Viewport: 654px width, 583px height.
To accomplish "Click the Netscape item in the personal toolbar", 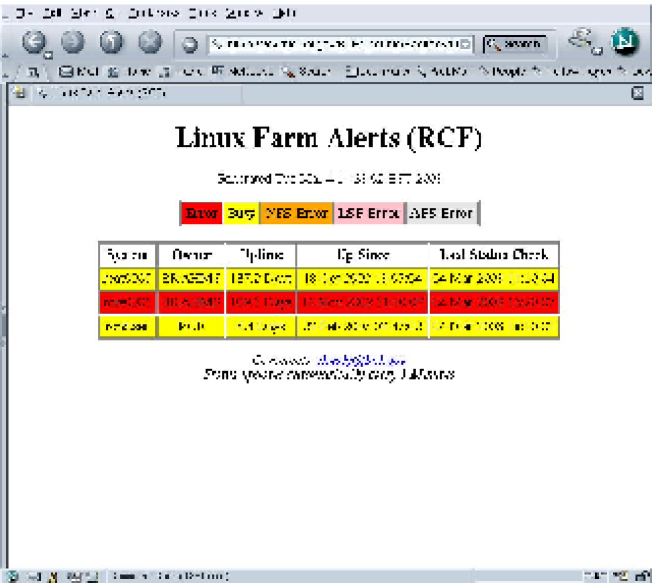I will click(x=242, y=72).
